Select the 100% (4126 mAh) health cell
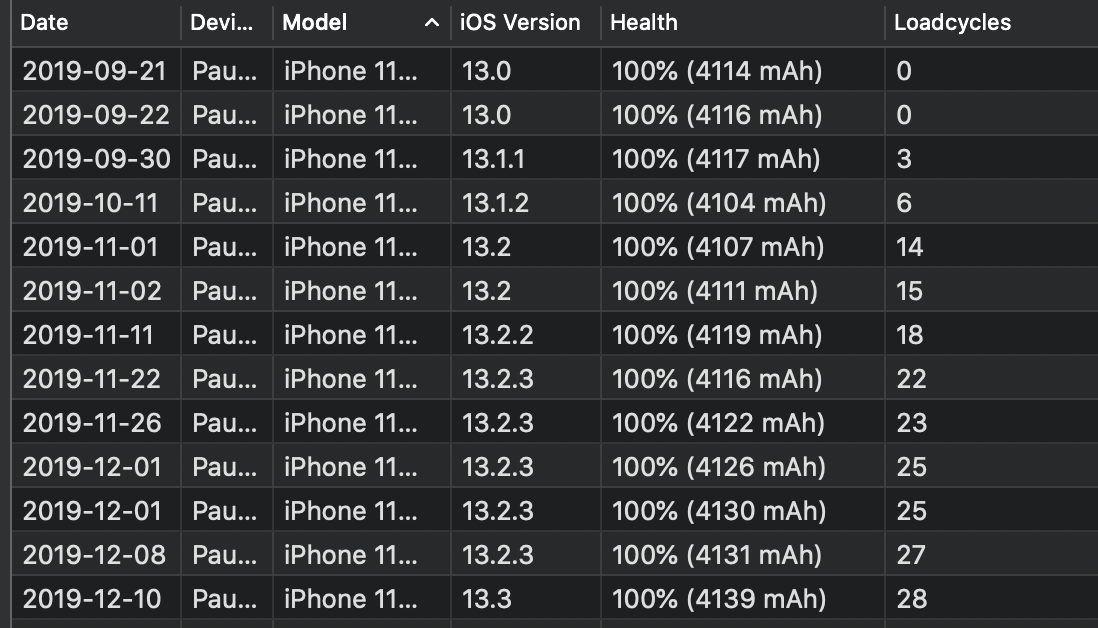The height and width of the screenshot is (628, 1098). [x=718, y=467]
